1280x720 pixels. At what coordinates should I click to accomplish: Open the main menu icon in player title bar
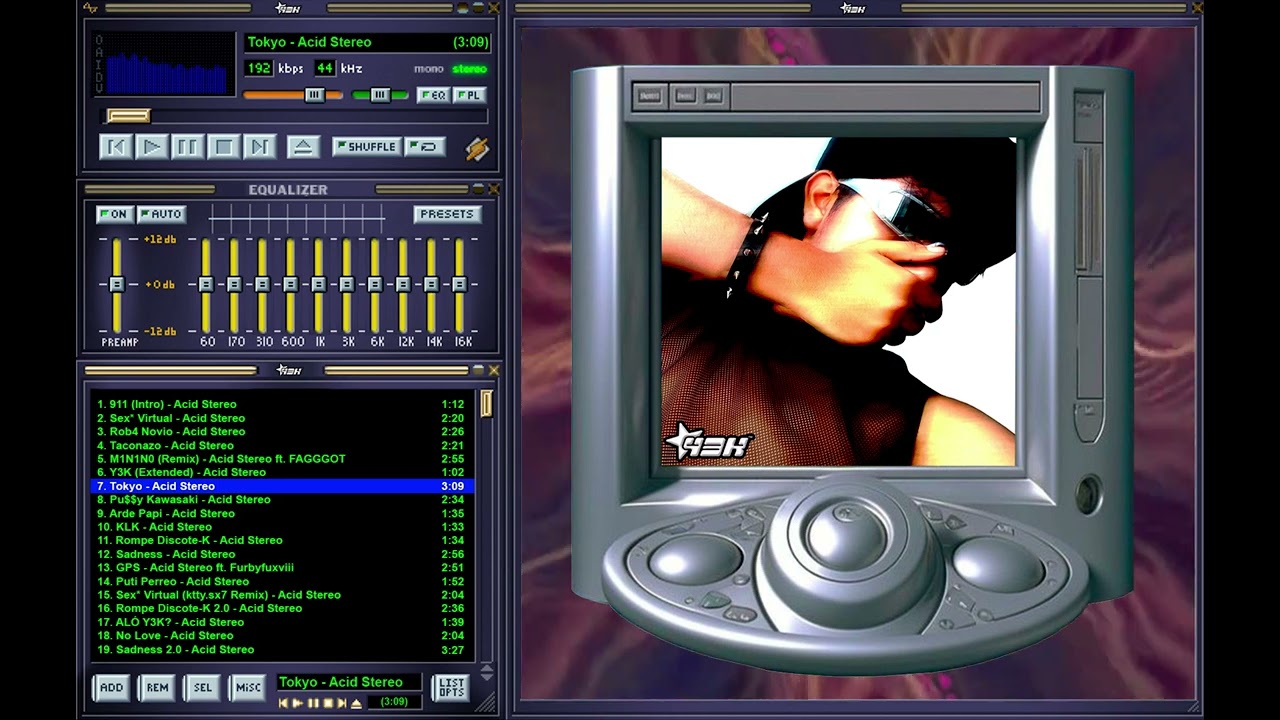[91, 8]
